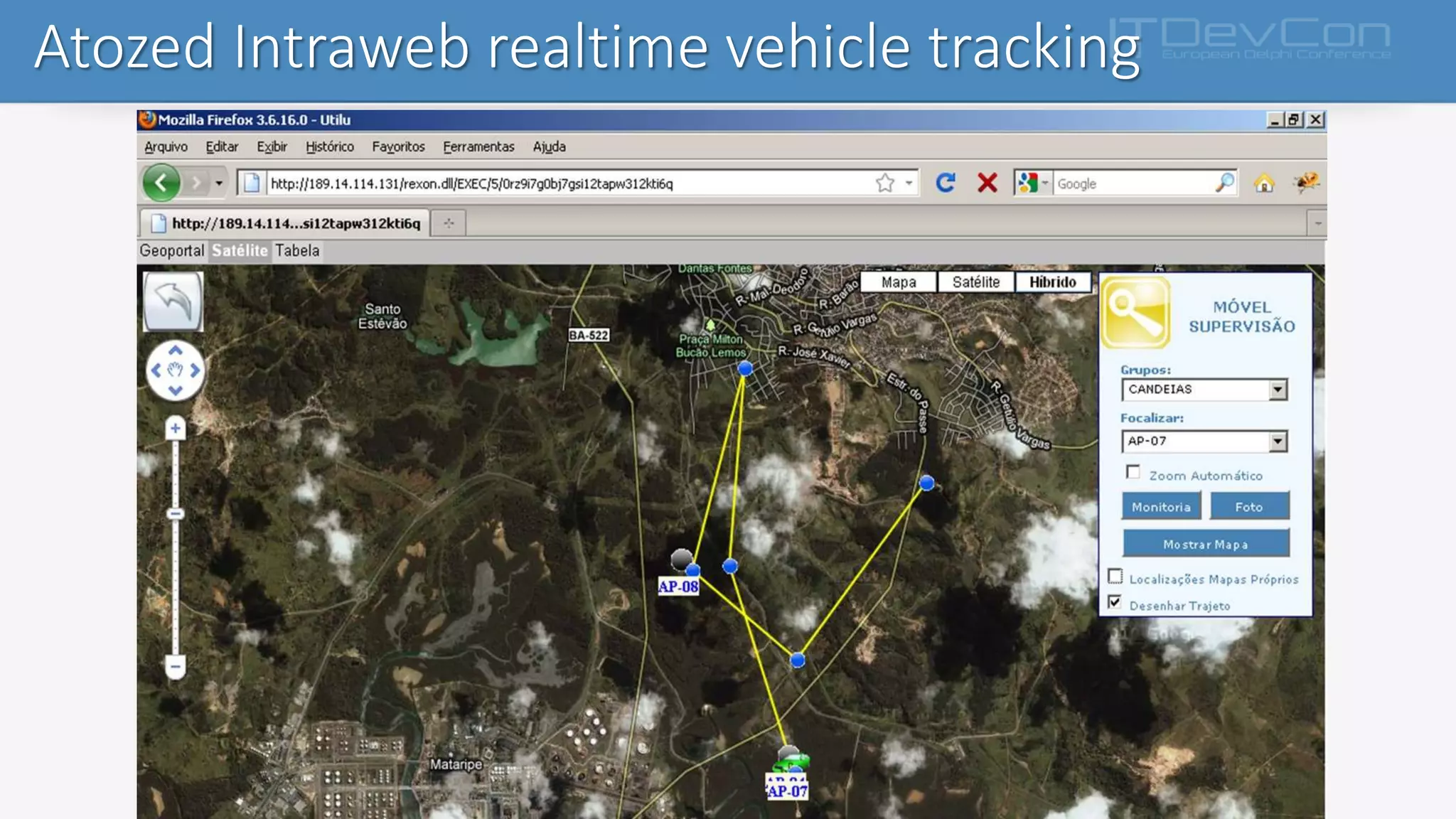This screenshot has width=1456, height=819.
Task: Pan the map up with arrow
Action: (176, 350)
